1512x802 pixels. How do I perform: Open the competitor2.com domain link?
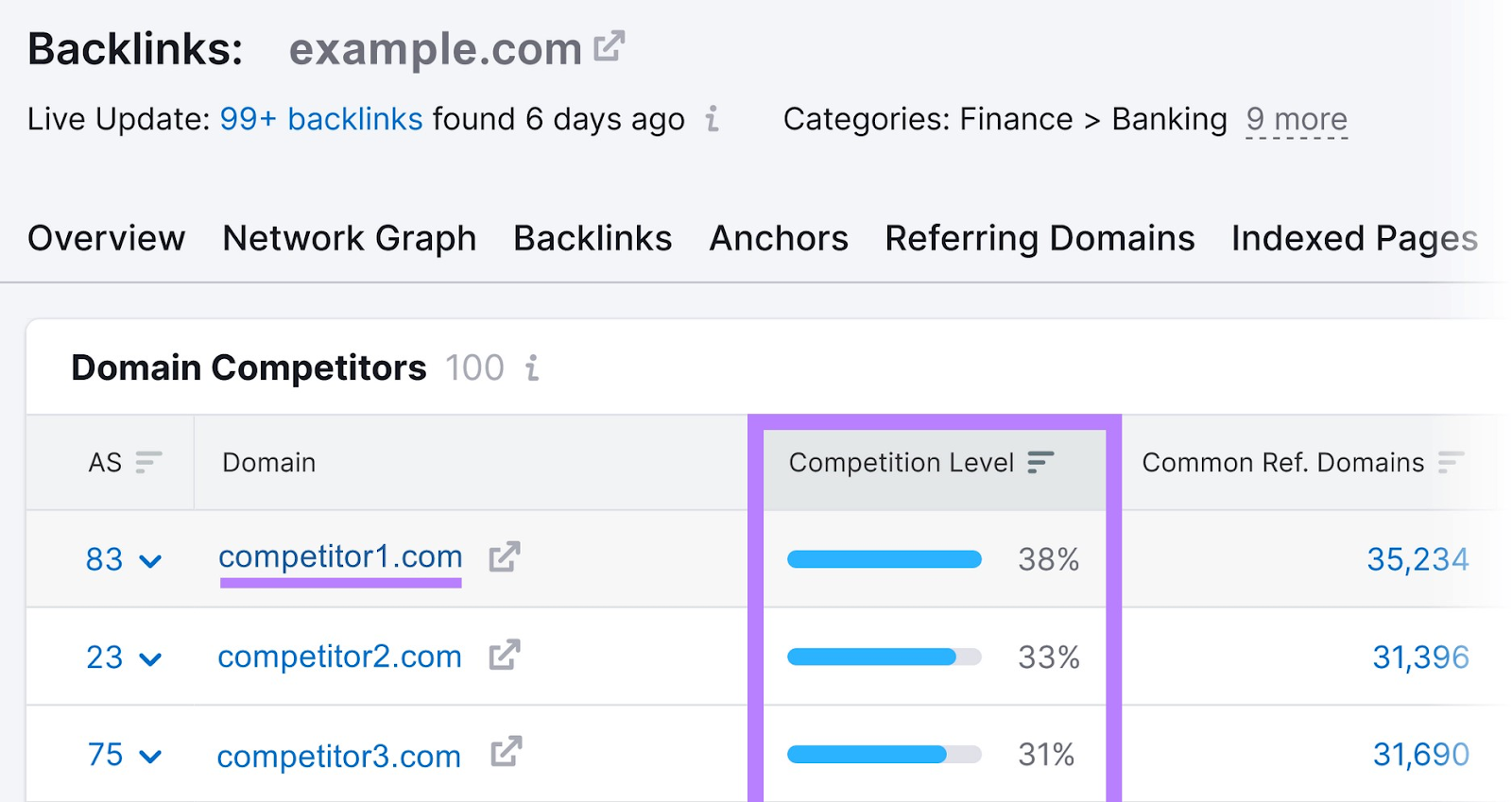[339, 656]
